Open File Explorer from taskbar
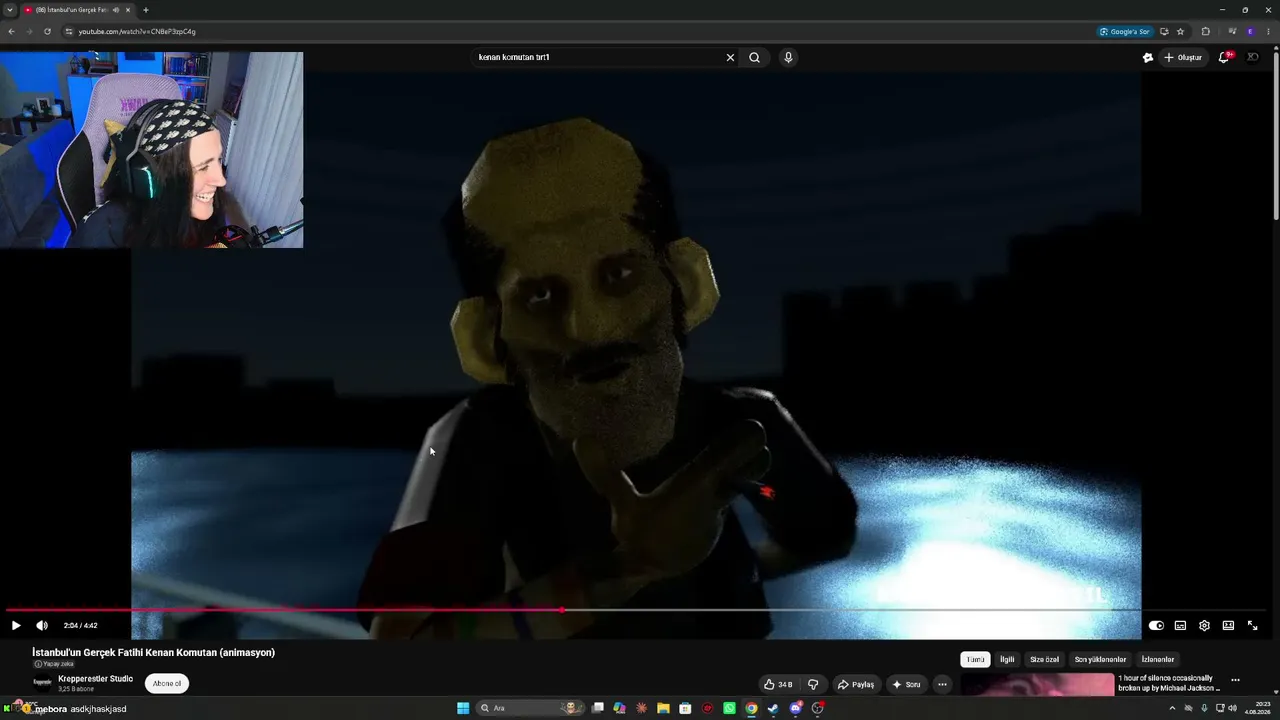This screenshot has height=720, width=1280. (663, 709)
